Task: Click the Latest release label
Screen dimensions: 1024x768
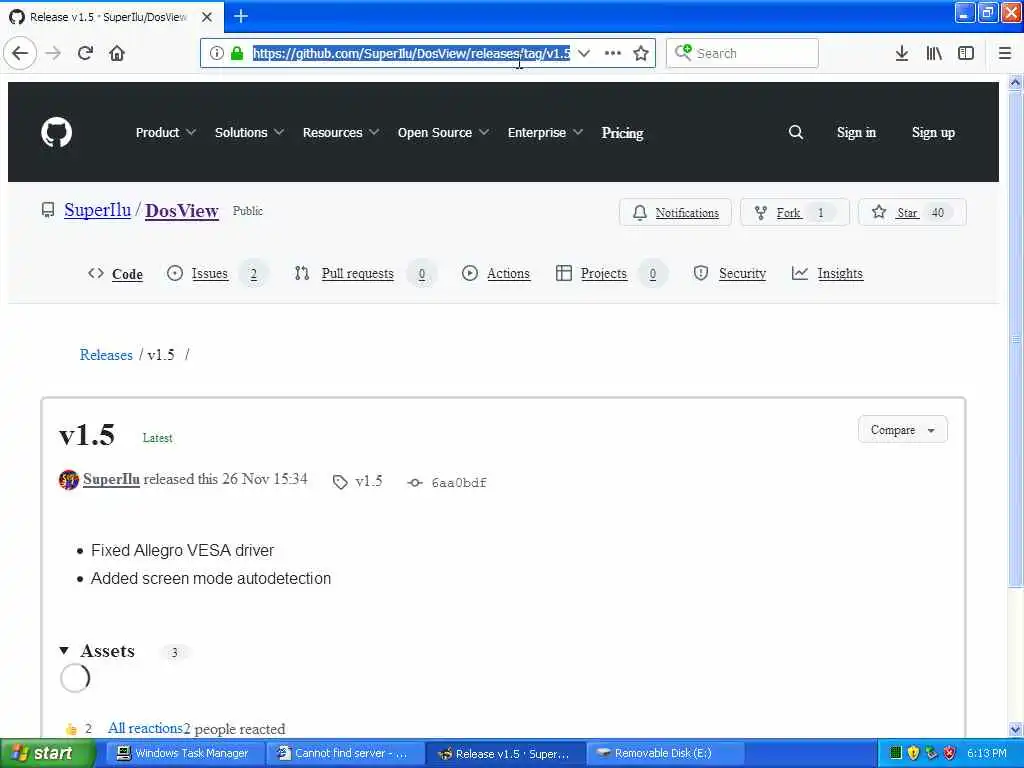Action: pyautogui.click(x=157, y=438)
